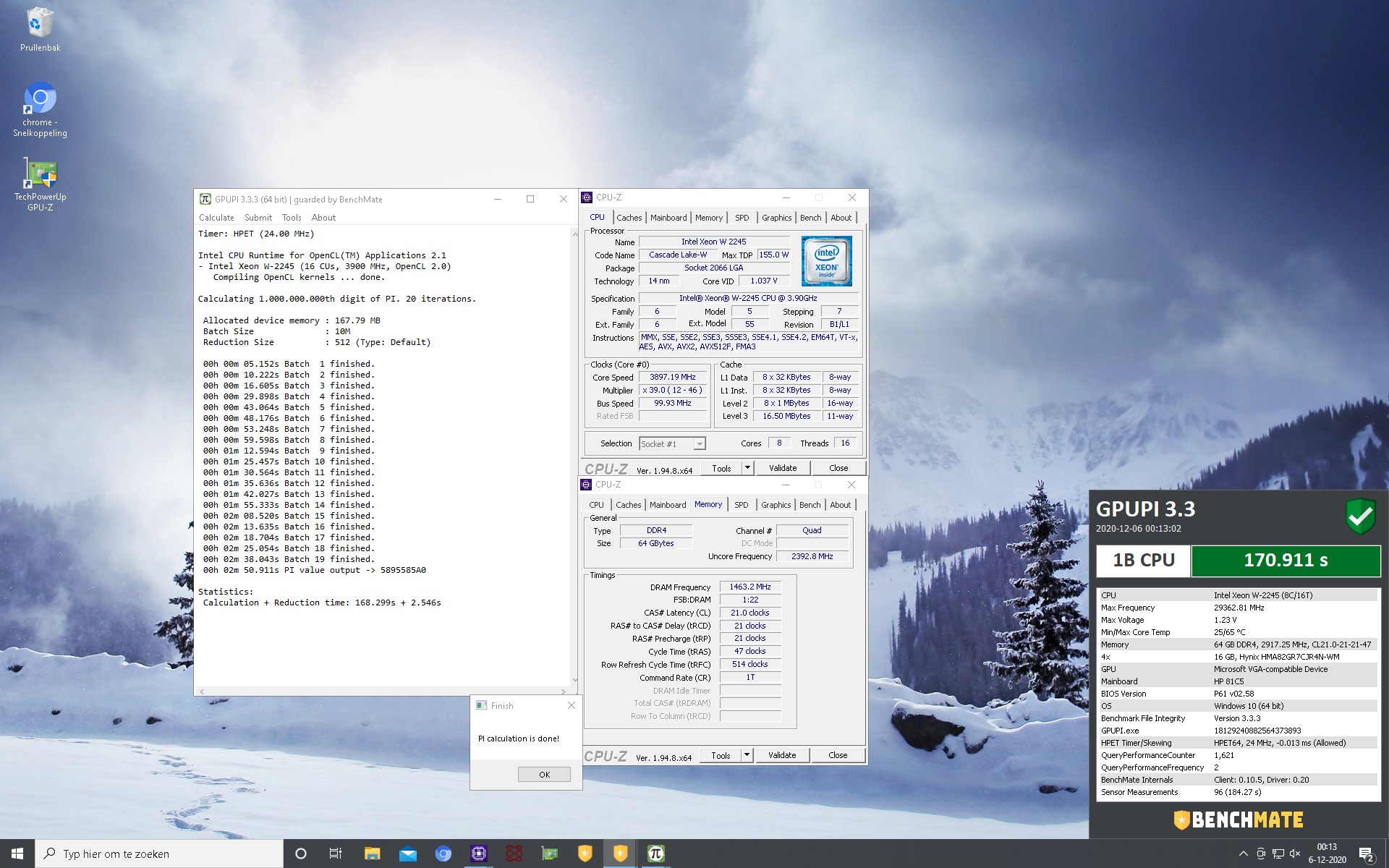Open the Submit menu in GPUPI
Image resolution: width=1389 pixels, height=868 pixels.
(258, 218)
